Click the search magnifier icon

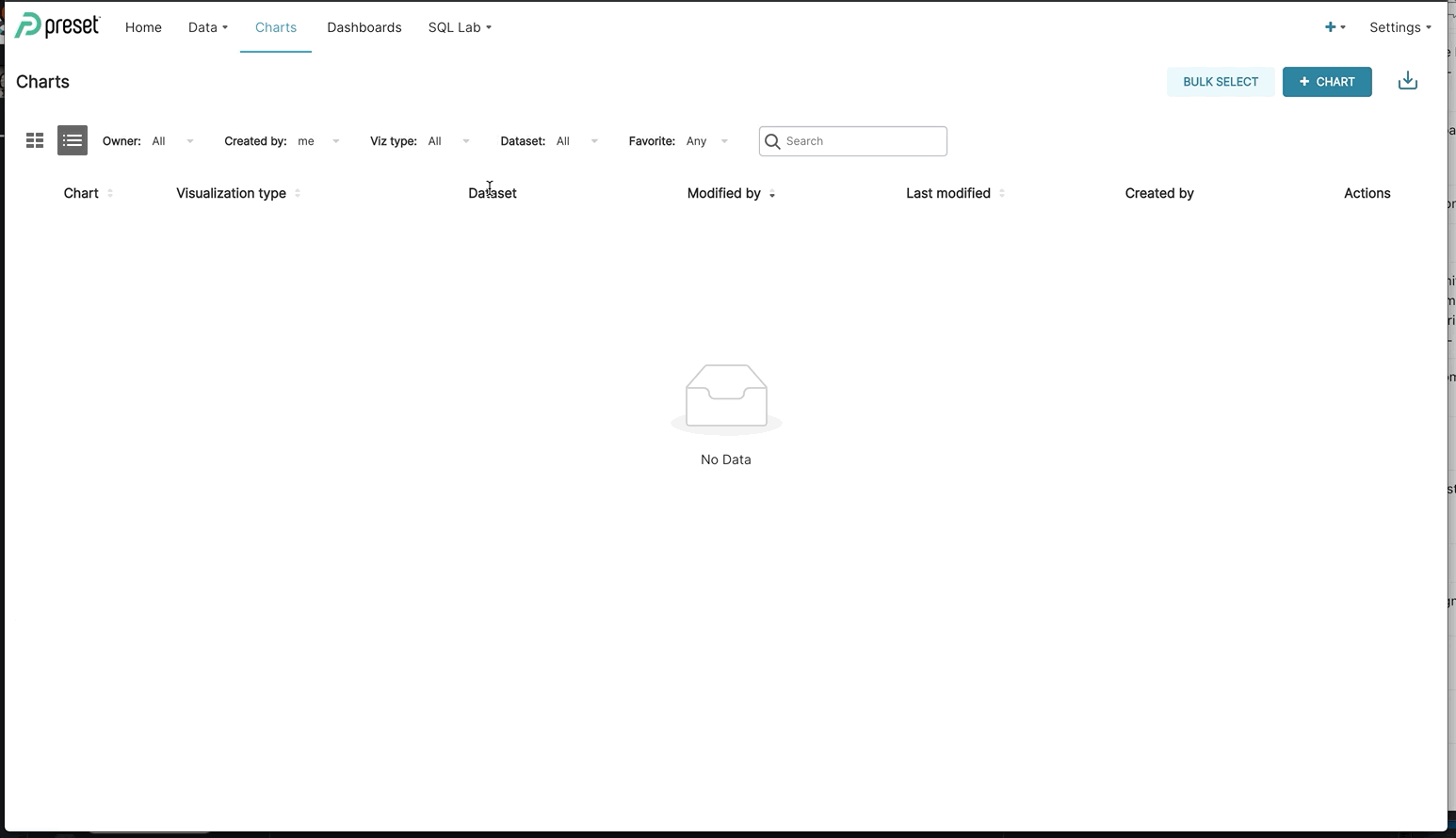(x=772, y=141)
